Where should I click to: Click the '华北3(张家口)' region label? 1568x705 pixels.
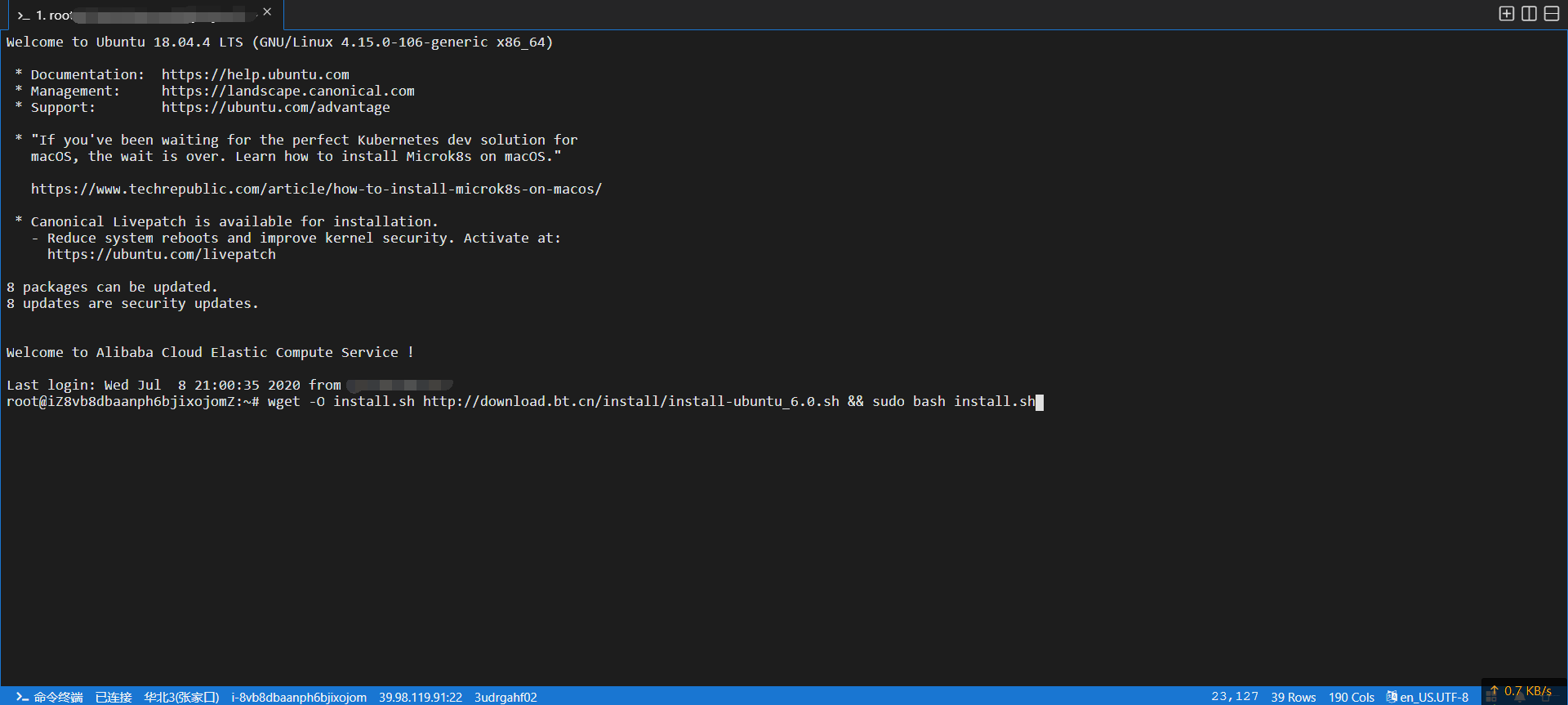pyautogui.click(x=181, y=697)
